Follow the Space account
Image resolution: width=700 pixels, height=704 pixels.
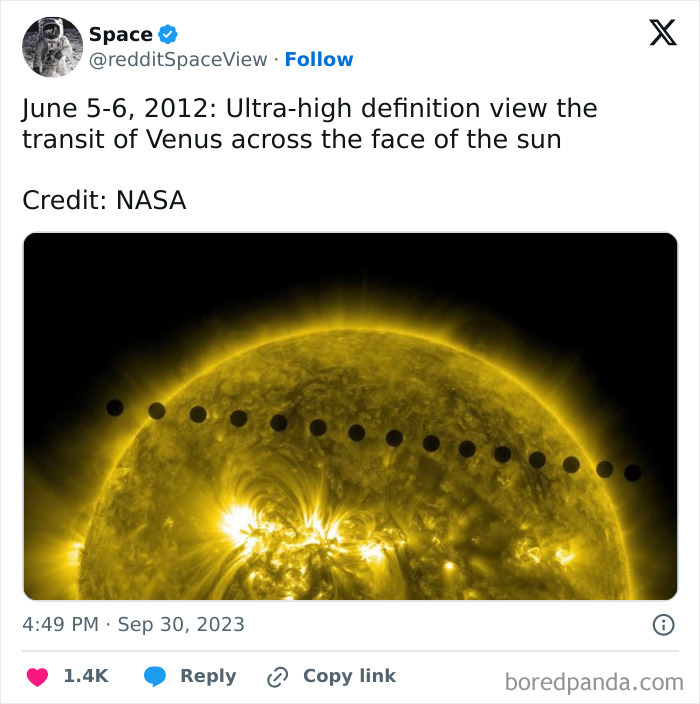pos(319,60)
